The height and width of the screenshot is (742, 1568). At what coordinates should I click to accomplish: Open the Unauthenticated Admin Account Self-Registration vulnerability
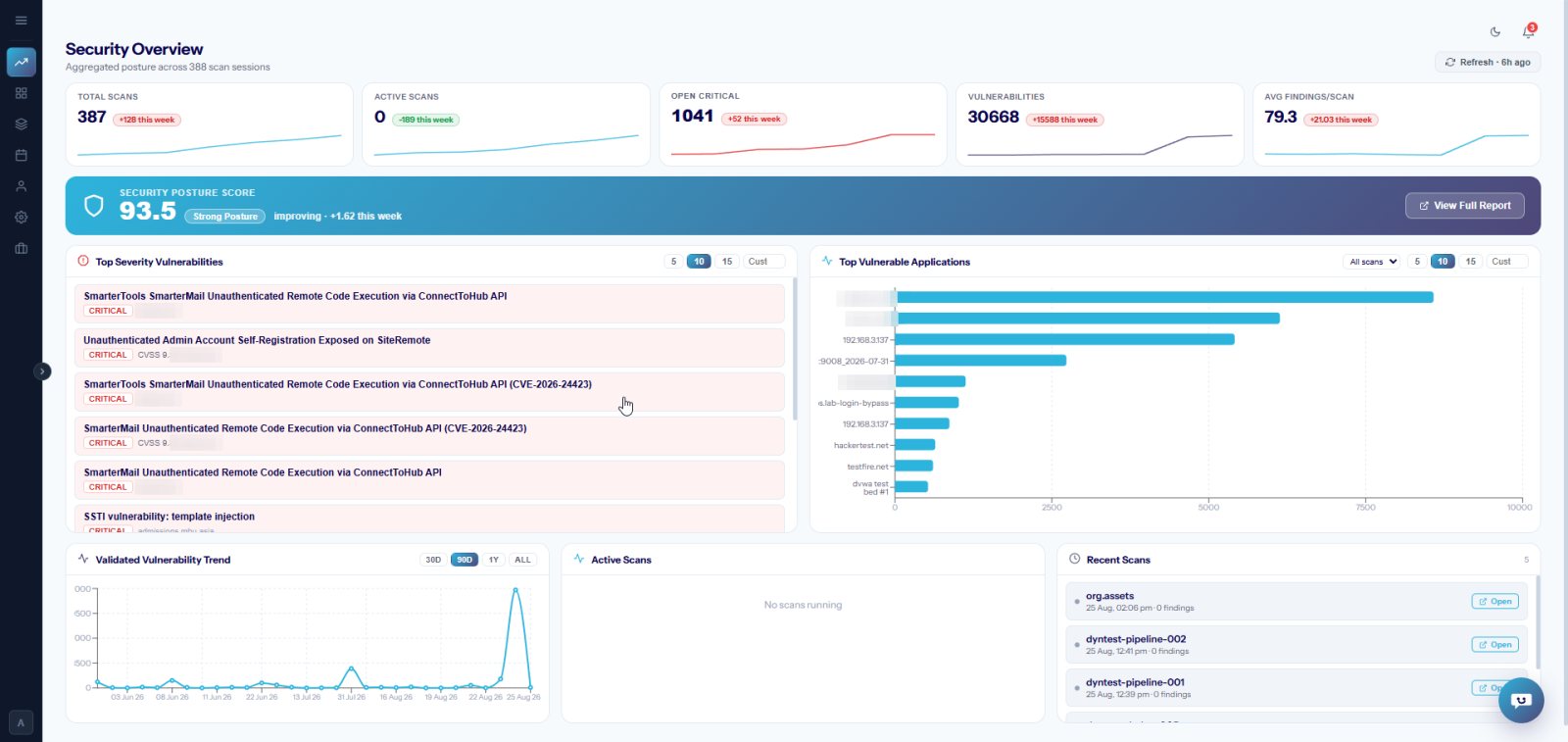point(429,347)
